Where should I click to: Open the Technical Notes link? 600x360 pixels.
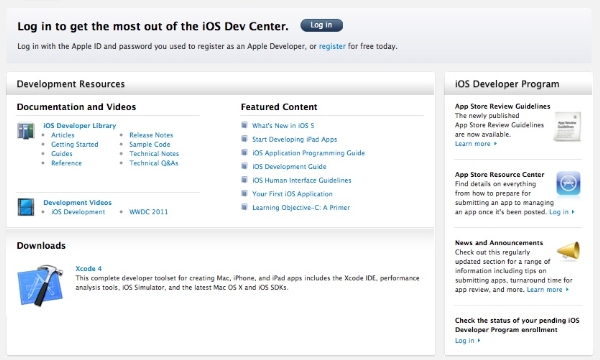coord(154,153)
